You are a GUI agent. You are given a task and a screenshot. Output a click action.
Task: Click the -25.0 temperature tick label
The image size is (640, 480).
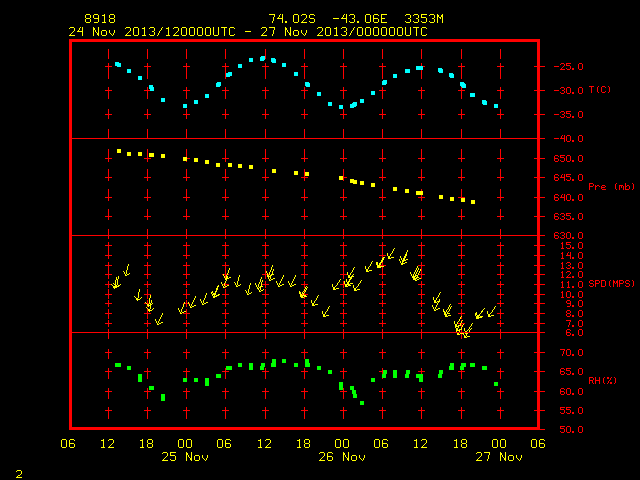pyautogui.click(x=568, y=67)
